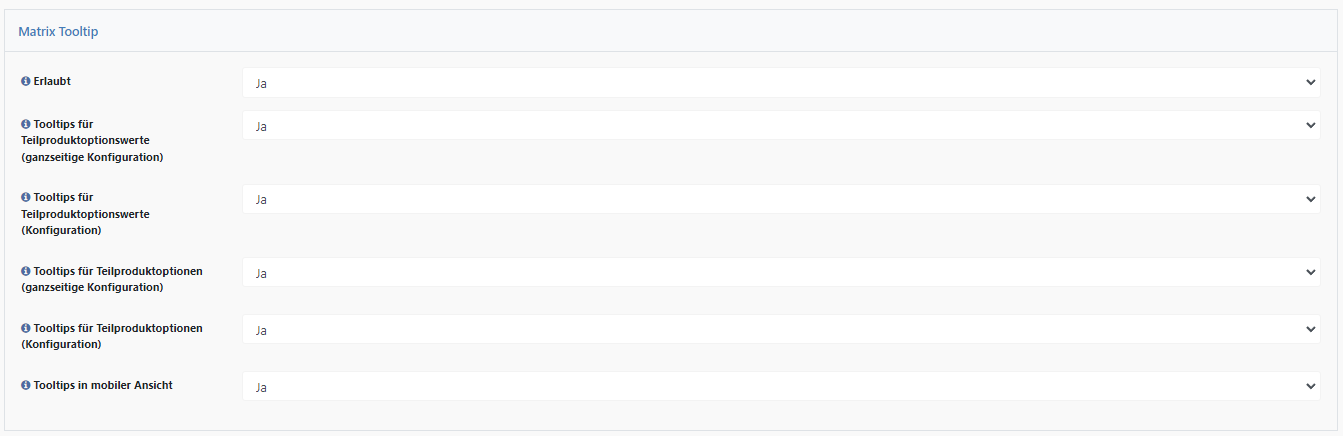The image size is (1343, 436).
Task: Click the chevron arrow of Erlaubt select
Action: (1311, 83)
